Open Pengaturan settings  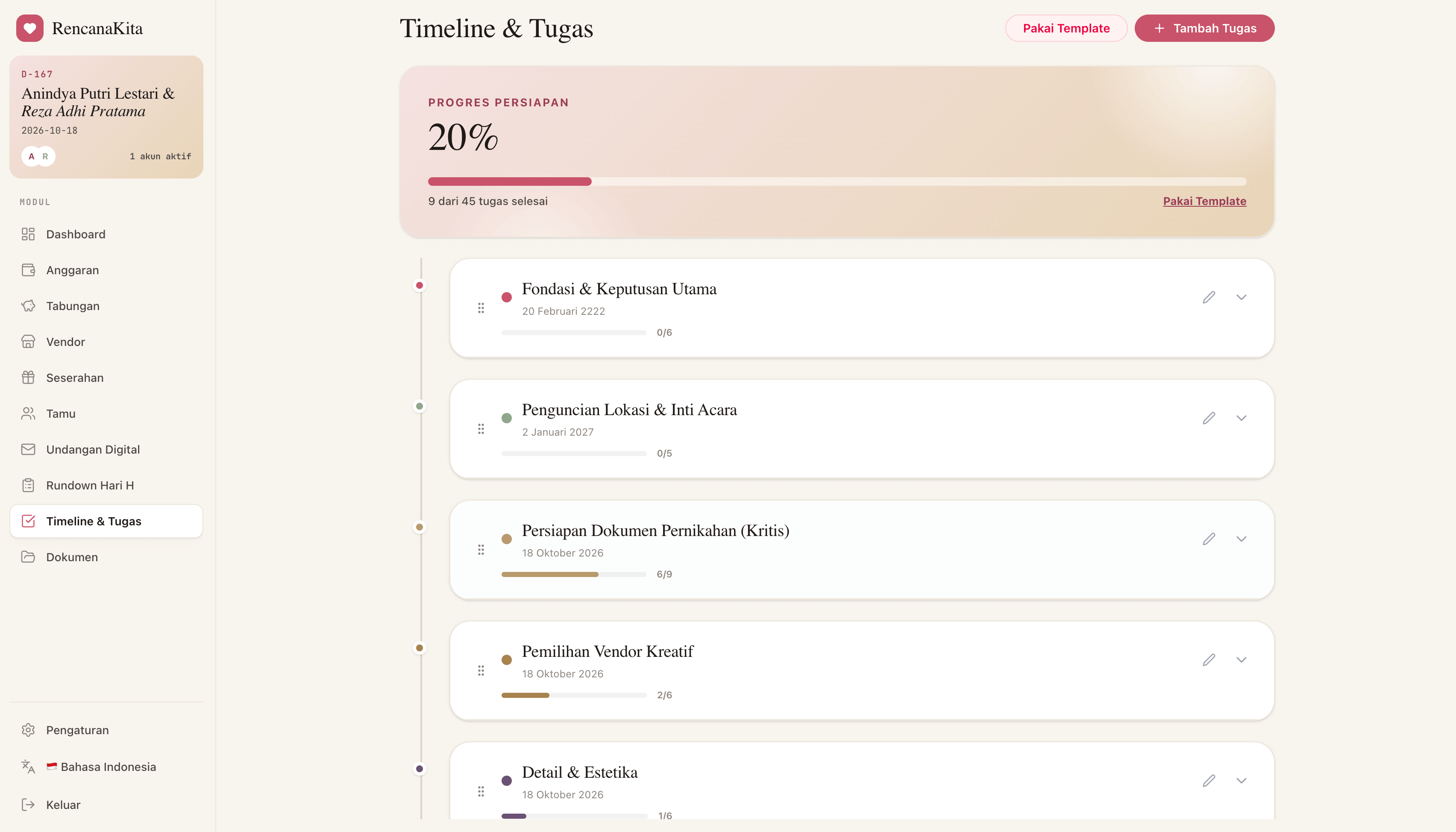pyautogui.click(x=106, y=730)
